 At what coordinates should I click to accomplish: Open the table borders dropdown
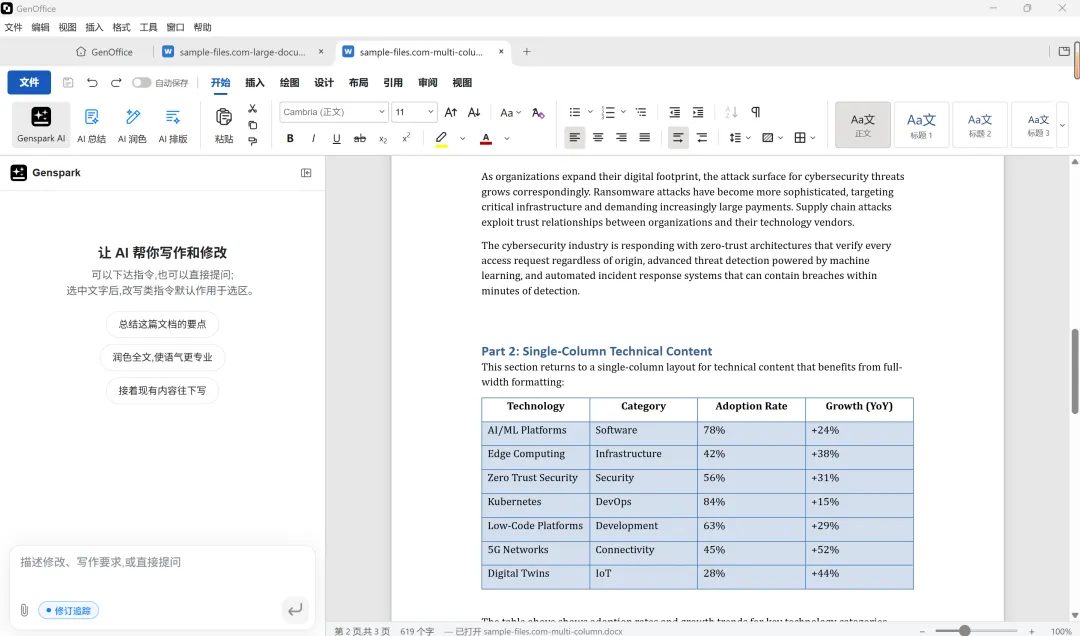(804, 138)
